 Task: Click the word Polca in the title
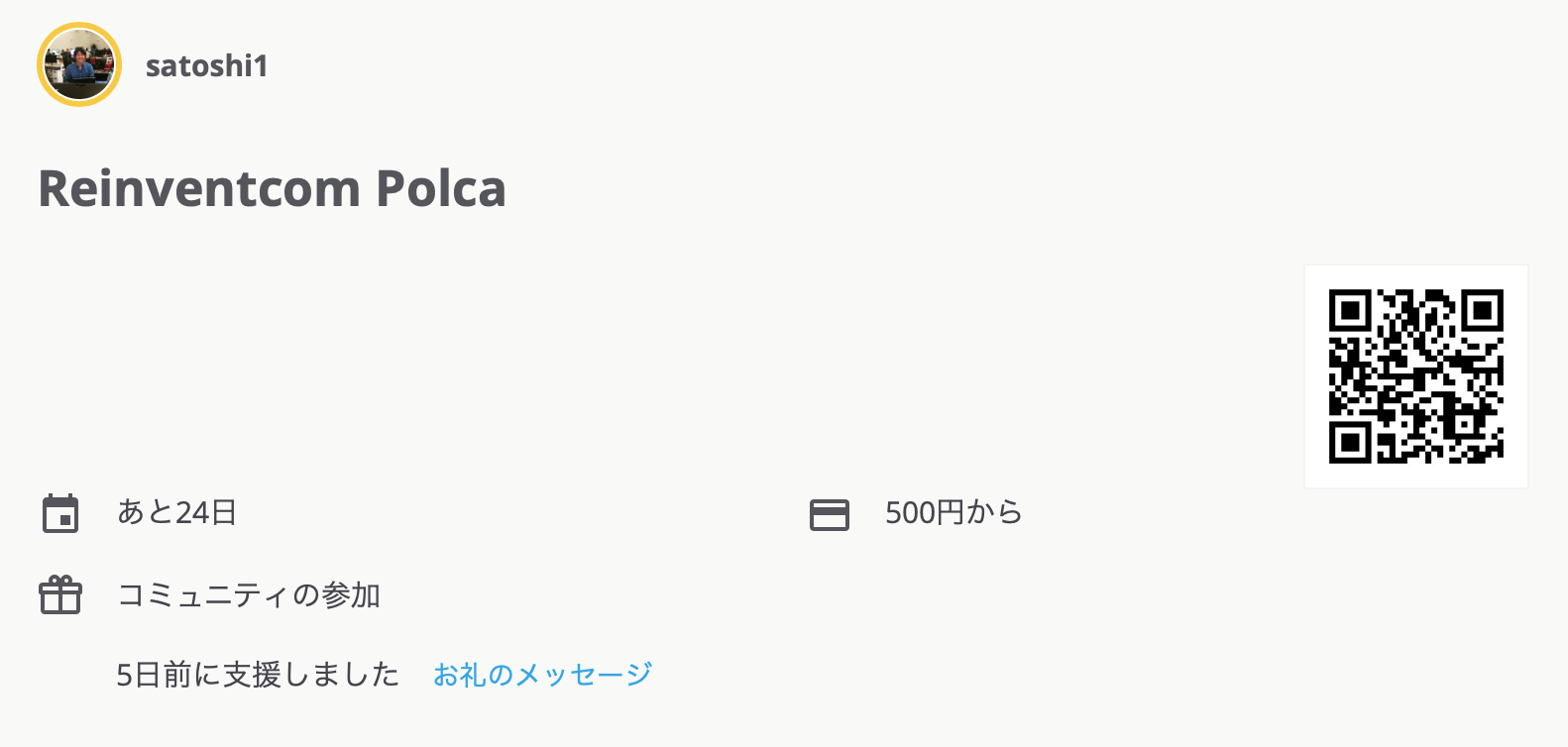[440, 188]
